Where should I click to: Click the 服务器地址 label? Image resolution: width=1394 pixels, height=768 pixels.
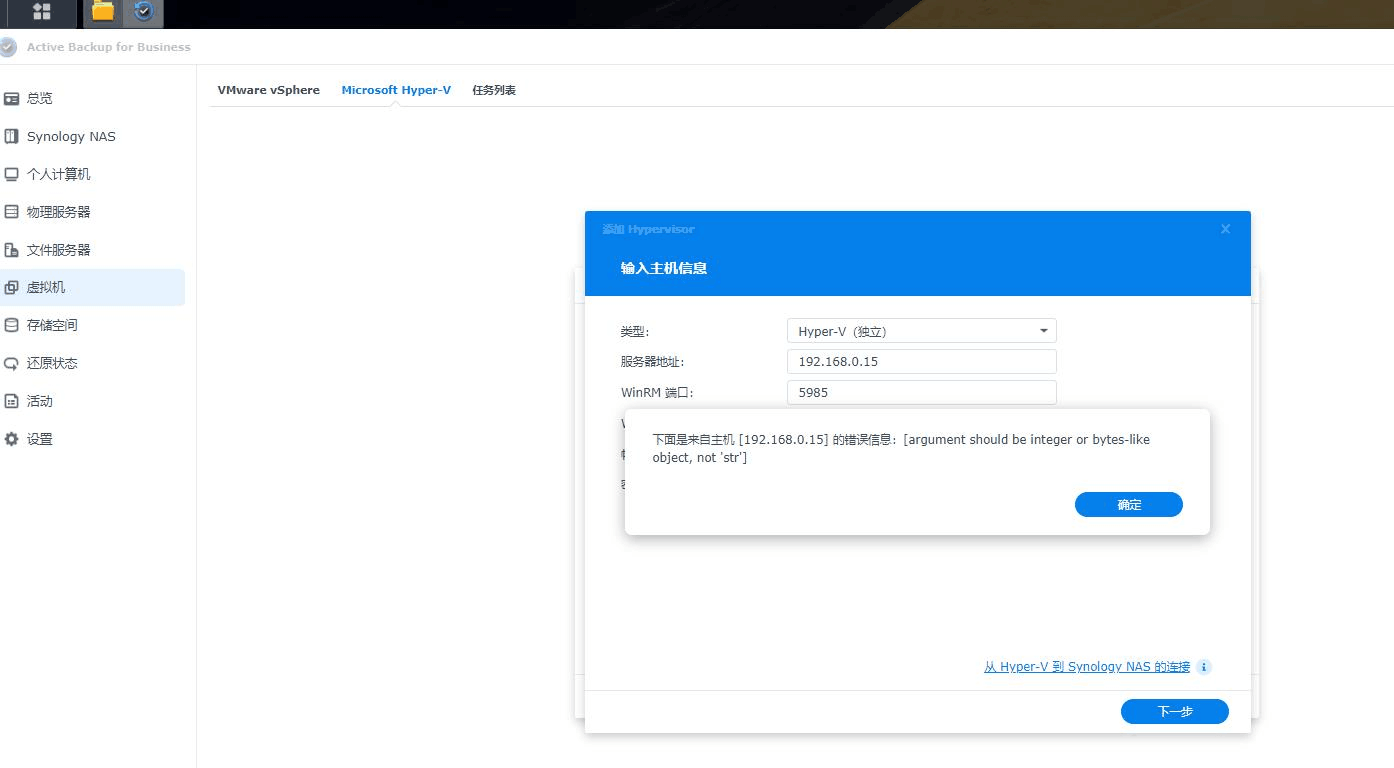(x=652, y=362)
